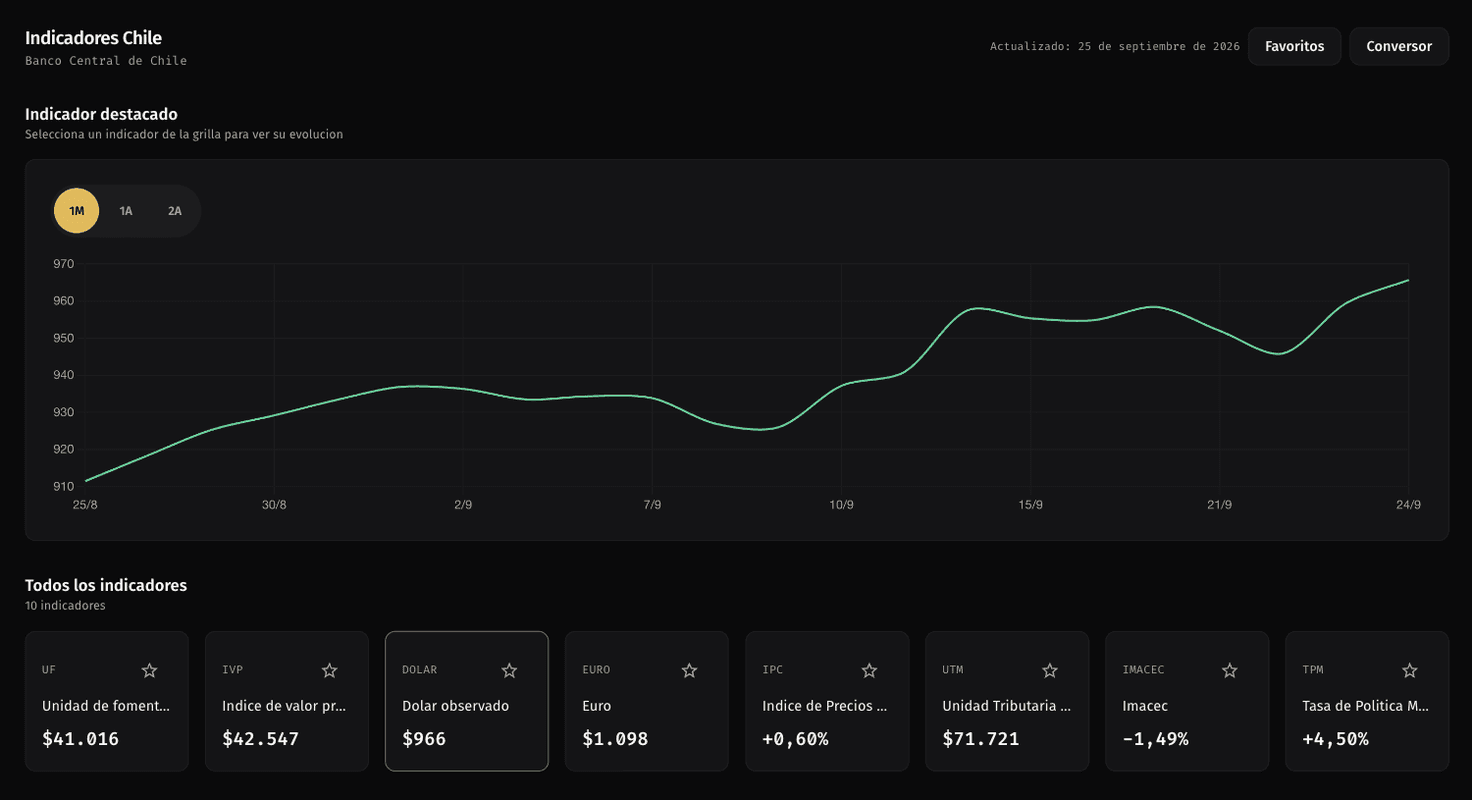Viewport: 1472px width, 800px height.
Task: Star the IVP card as favorite
Action: click(330, 670)
